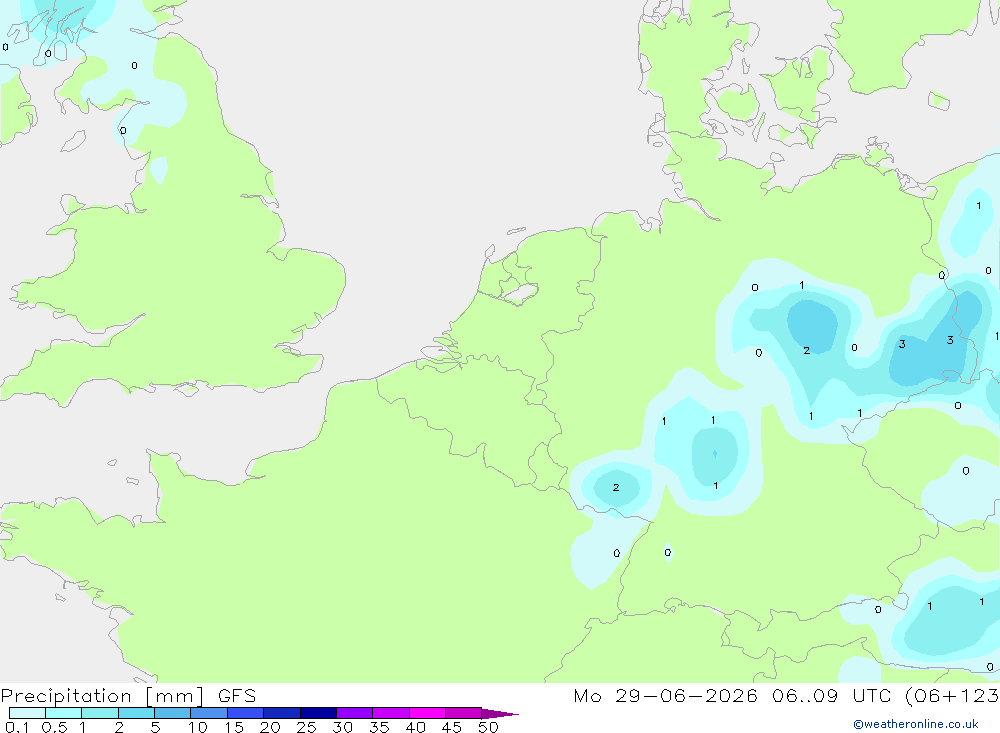
Task: Click the legend tick label "45"
Action: 452,727
